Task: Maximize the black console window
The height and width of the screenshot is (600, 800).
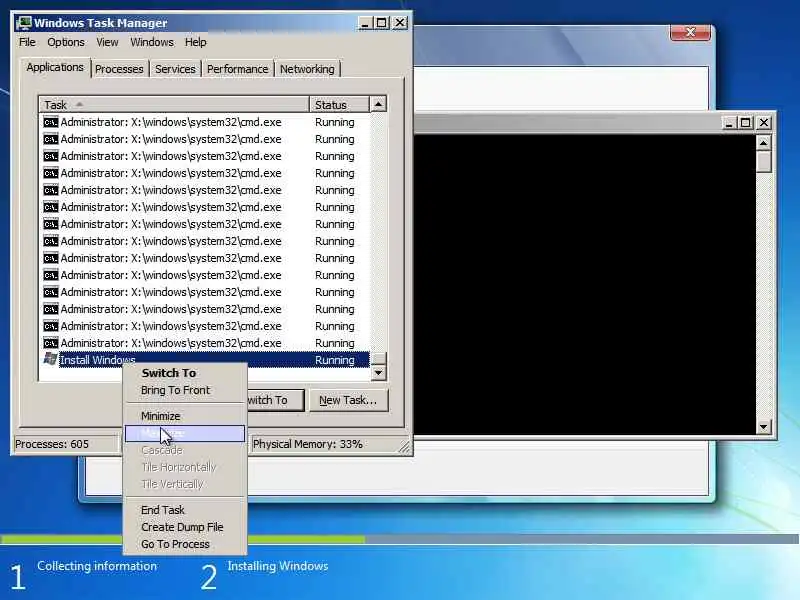Action: (x=745, y=122)
